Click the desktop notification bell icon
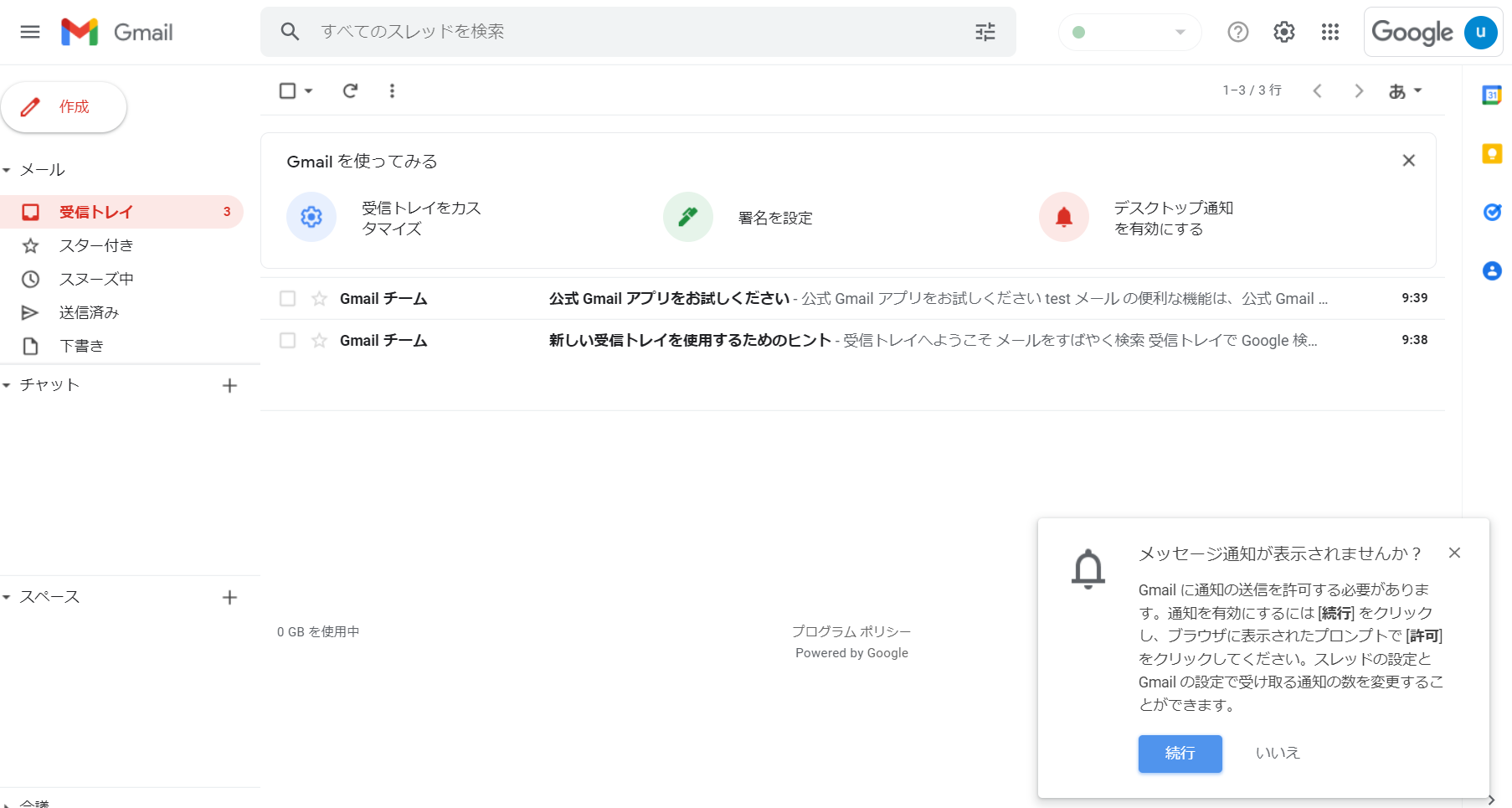 pos(1064,217)
